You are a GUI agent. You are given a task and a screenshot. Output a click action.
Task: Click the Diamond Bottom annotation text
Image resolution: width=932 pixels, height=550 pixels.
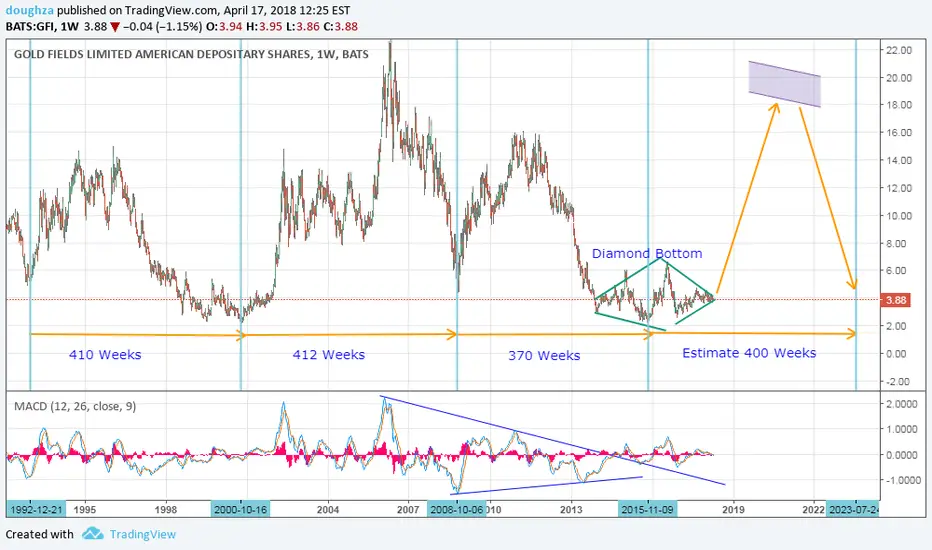coord(647,253)
